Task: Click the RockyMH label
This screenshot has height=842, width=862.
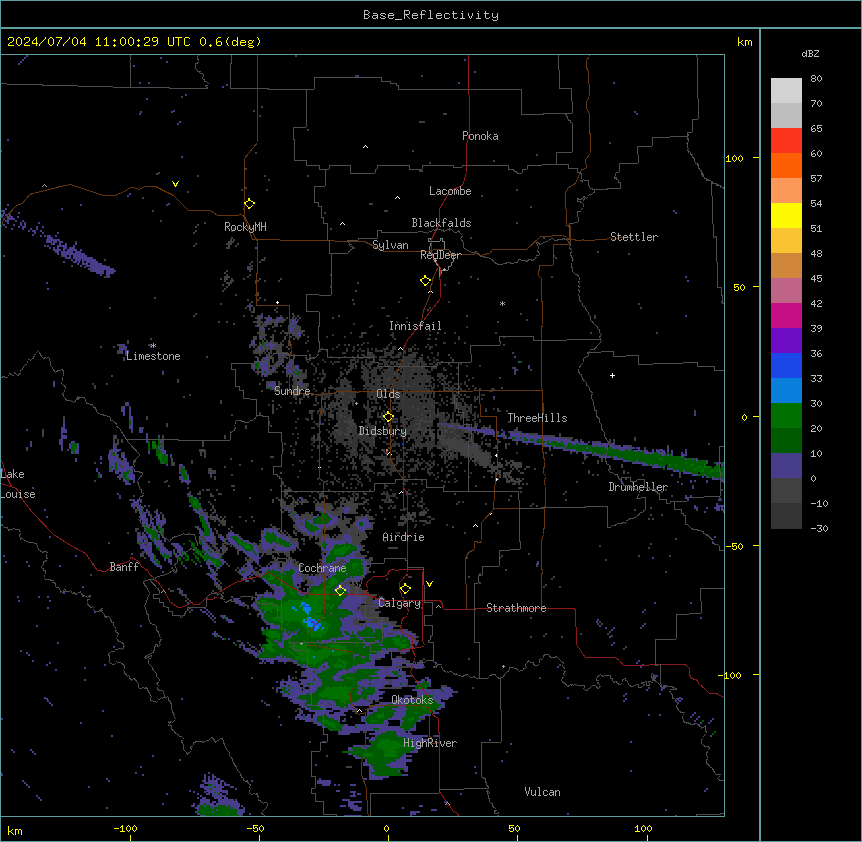Action: [x=245, y=227]
